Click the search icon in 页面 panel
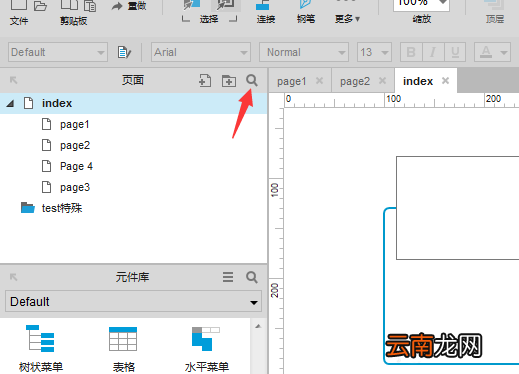This screenshot has height=374, width=519. (252, 80)
